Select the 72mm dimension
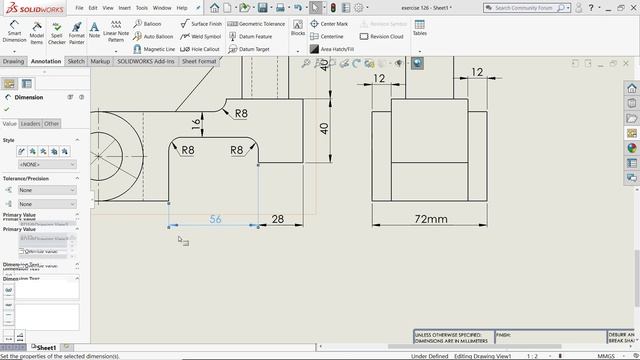Screen dimensions: 640x360 [x=431, y=219]
